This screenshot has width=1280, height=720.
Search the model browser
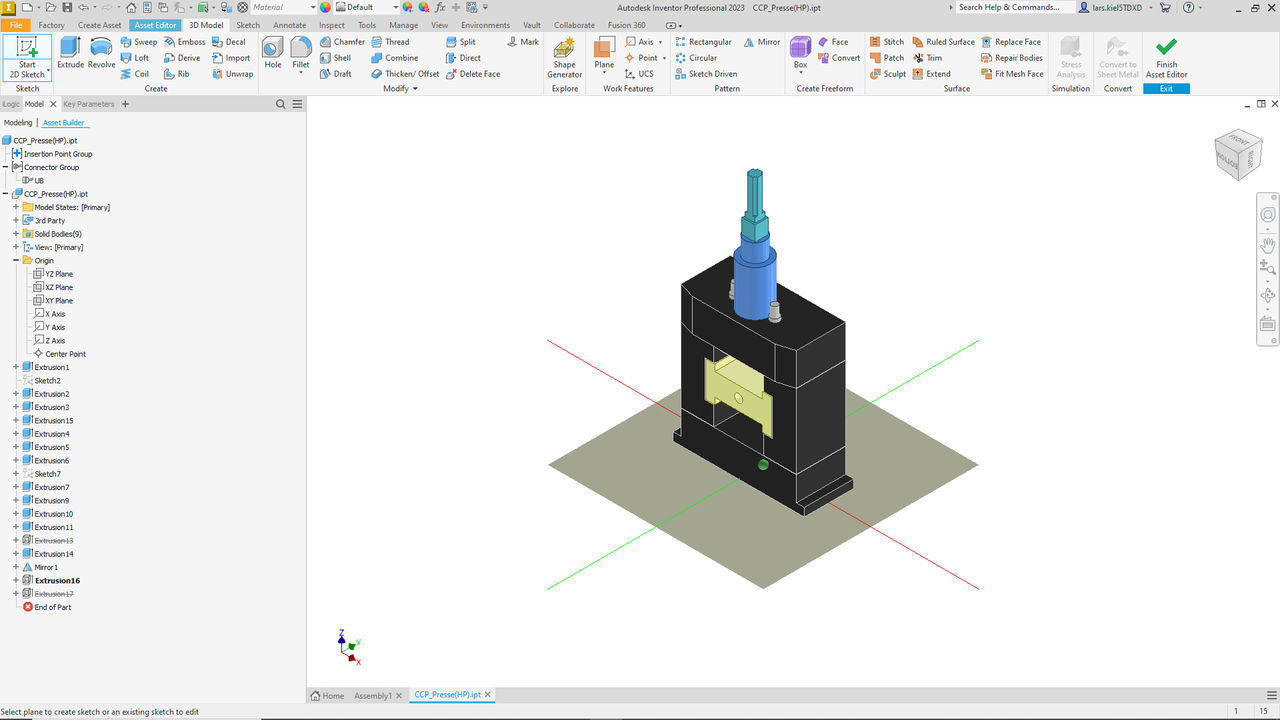coord(281,104)
